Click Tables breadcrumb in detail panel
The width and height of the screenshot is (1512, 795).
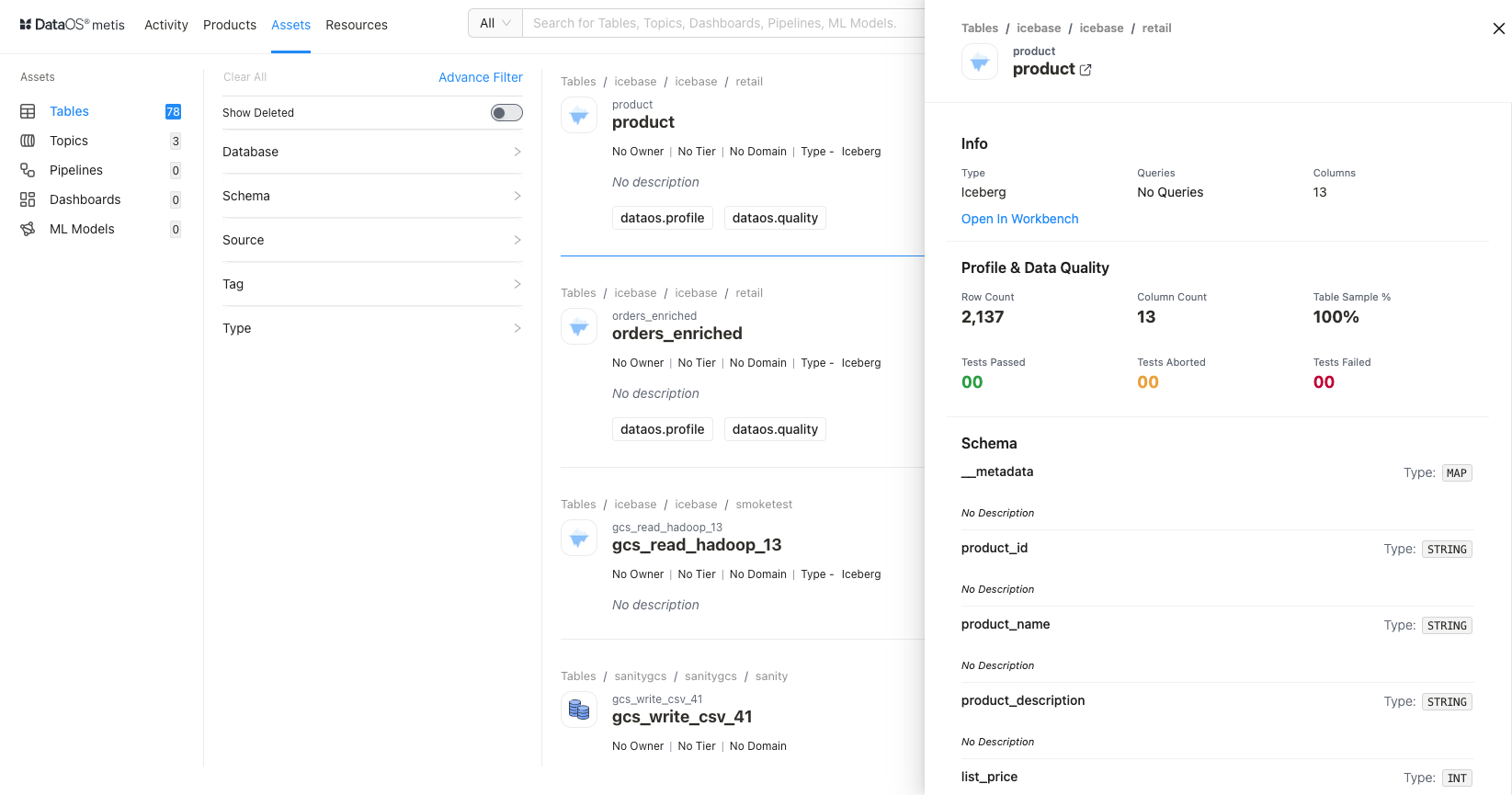980,28
